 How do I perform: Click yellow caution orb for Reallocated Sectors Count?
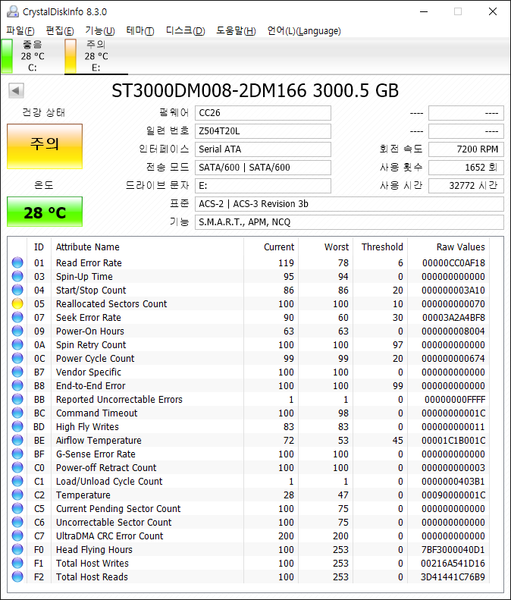coord(17,303)
